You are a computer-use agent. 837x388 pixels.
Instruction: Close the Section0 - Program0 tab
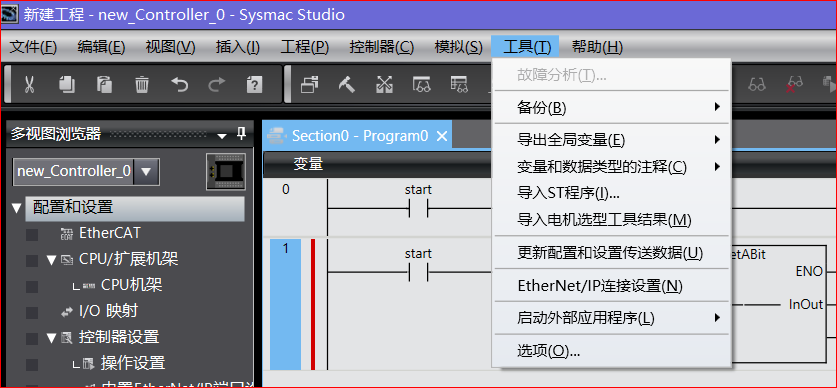441,136
